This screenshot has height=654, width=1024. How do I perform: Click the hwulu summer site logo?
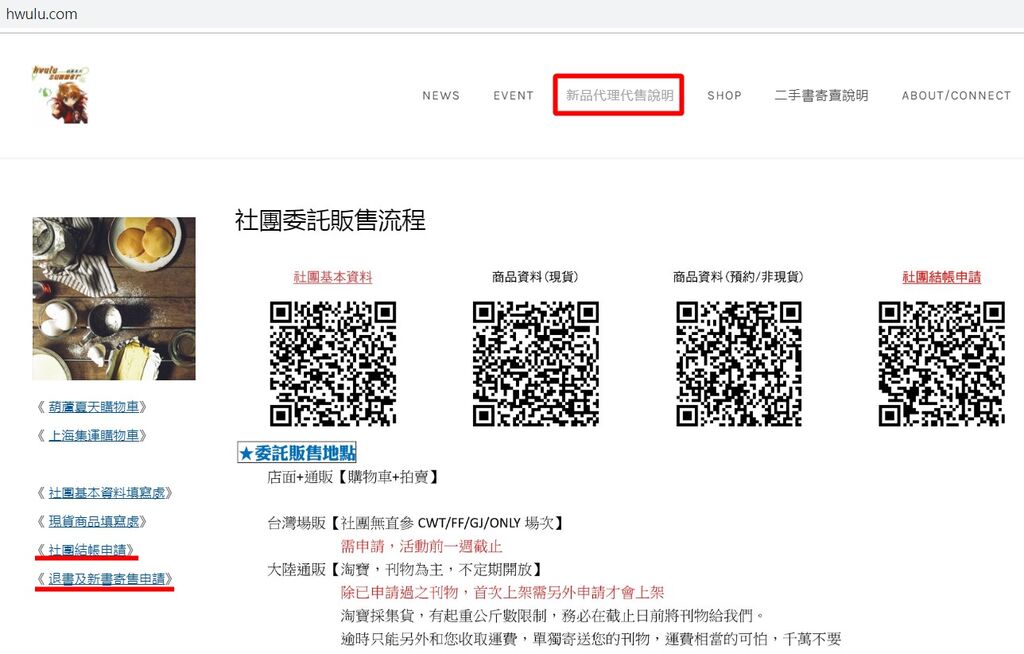point(61,95)
